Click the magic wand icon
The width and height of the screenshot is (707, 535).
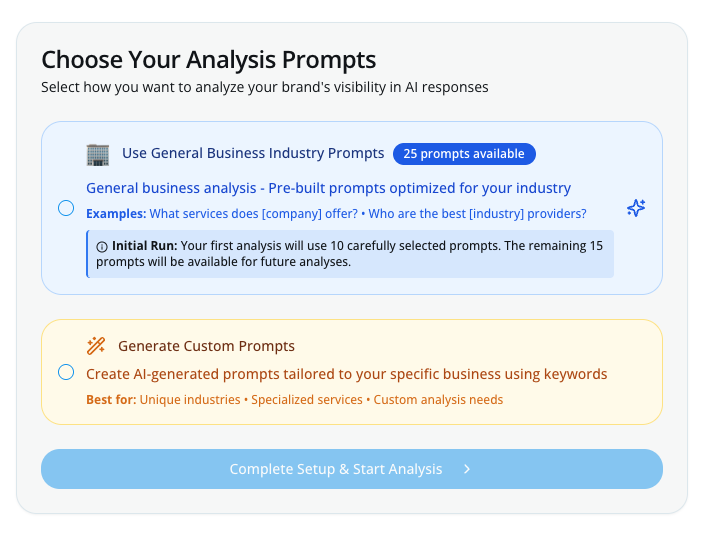[x=96, y=346]
